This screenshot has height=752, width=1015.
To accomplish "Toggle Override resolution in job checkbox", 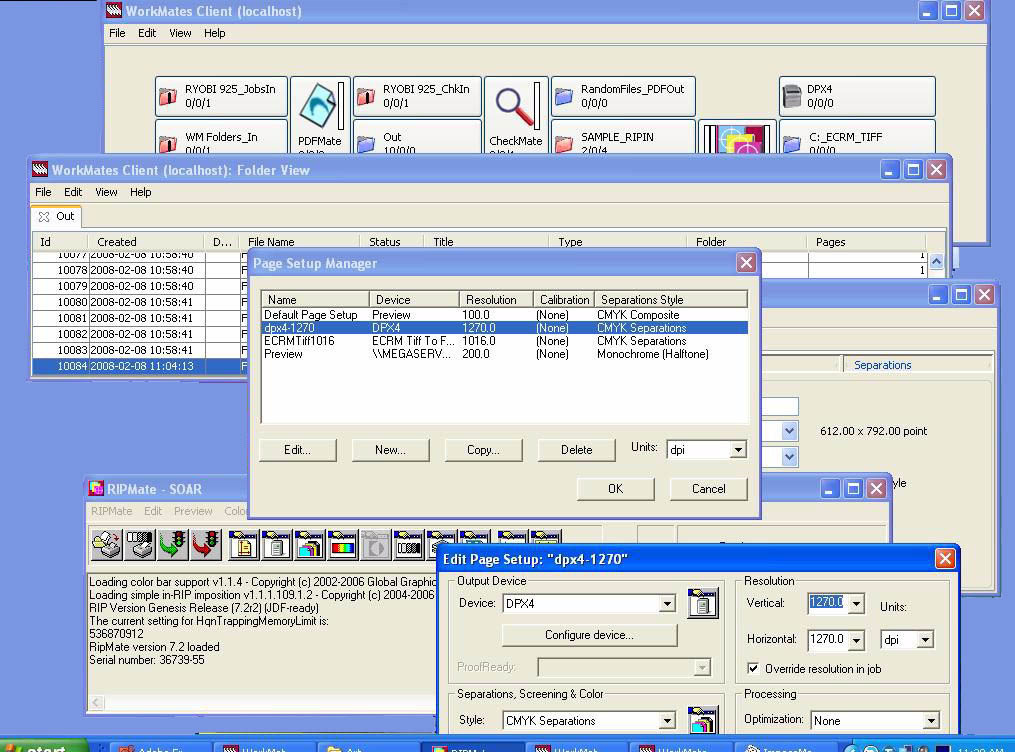I will [x=753, y=668].
